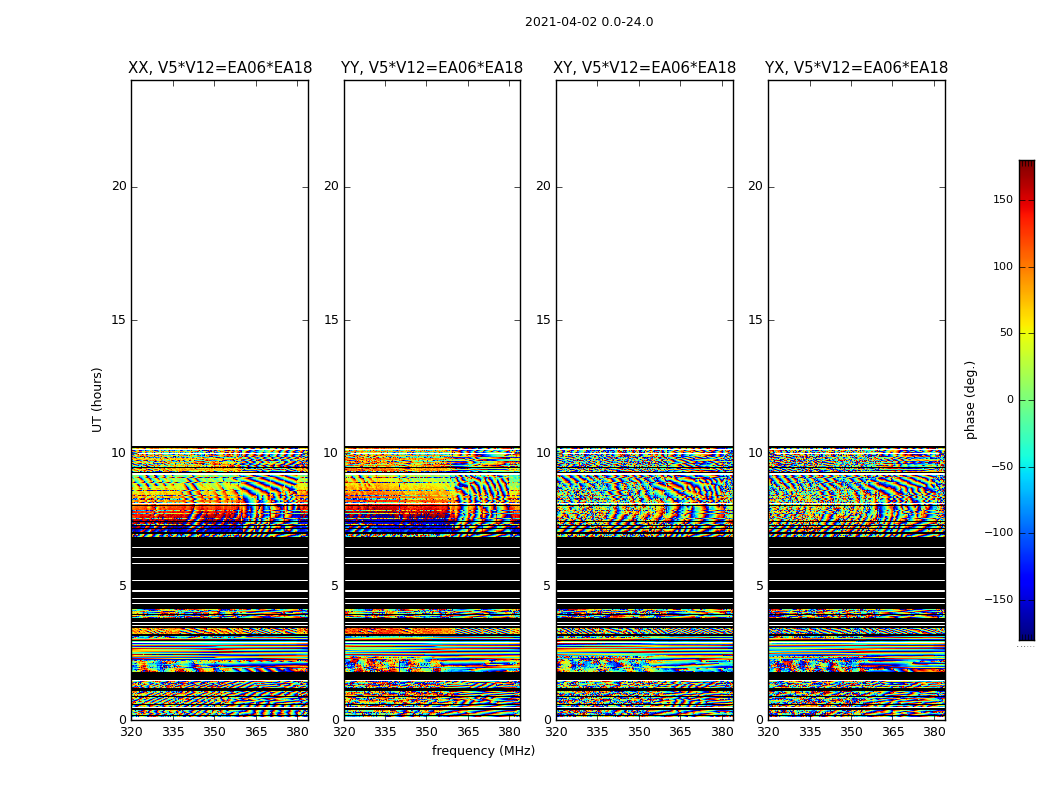Screen dimensions: 1050x800
Task: Click the 5 hour tick of XX panel
Action: 123,586
